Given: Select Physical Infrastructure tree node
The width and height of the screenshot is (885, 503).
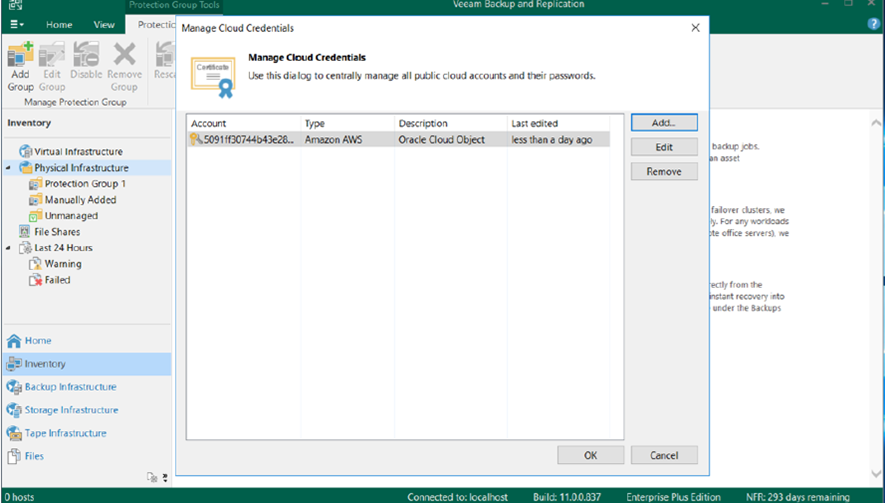Looking at the screenshot, I should [81, 168].
